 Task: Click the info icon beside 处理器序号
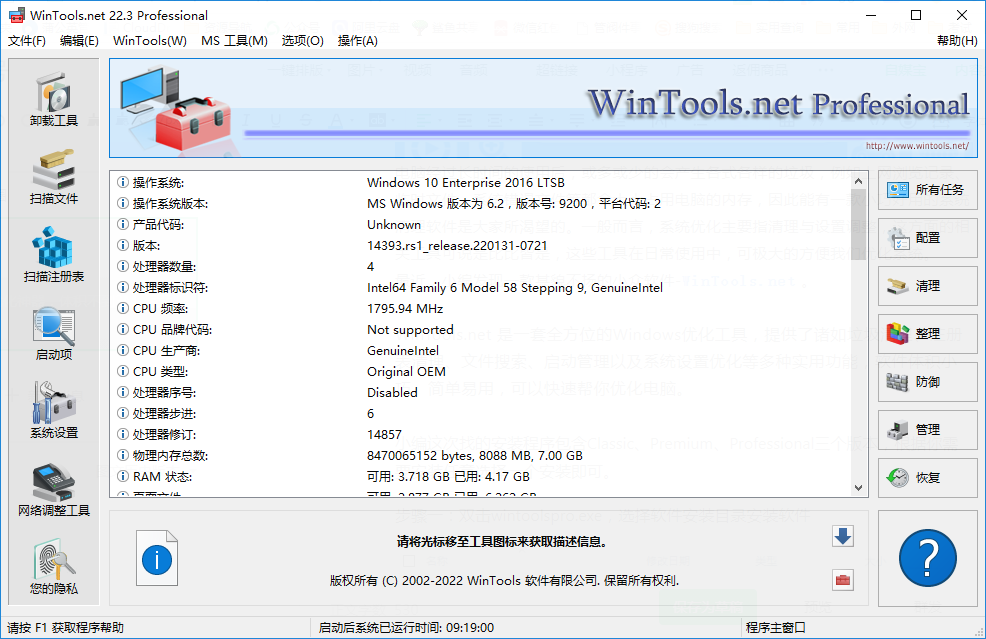click(123, 392)
